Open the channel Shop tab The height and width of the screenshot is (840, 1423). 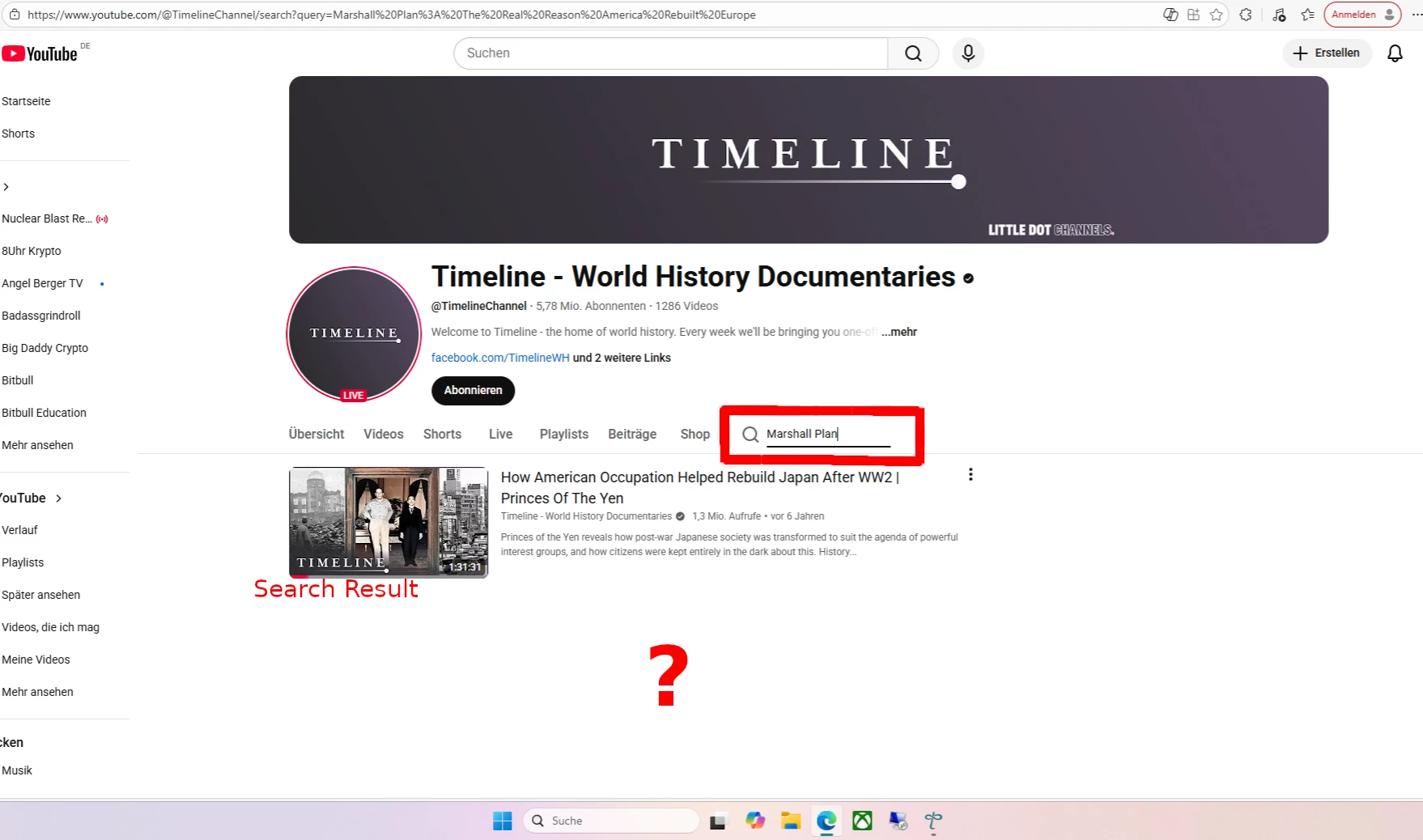695,435
